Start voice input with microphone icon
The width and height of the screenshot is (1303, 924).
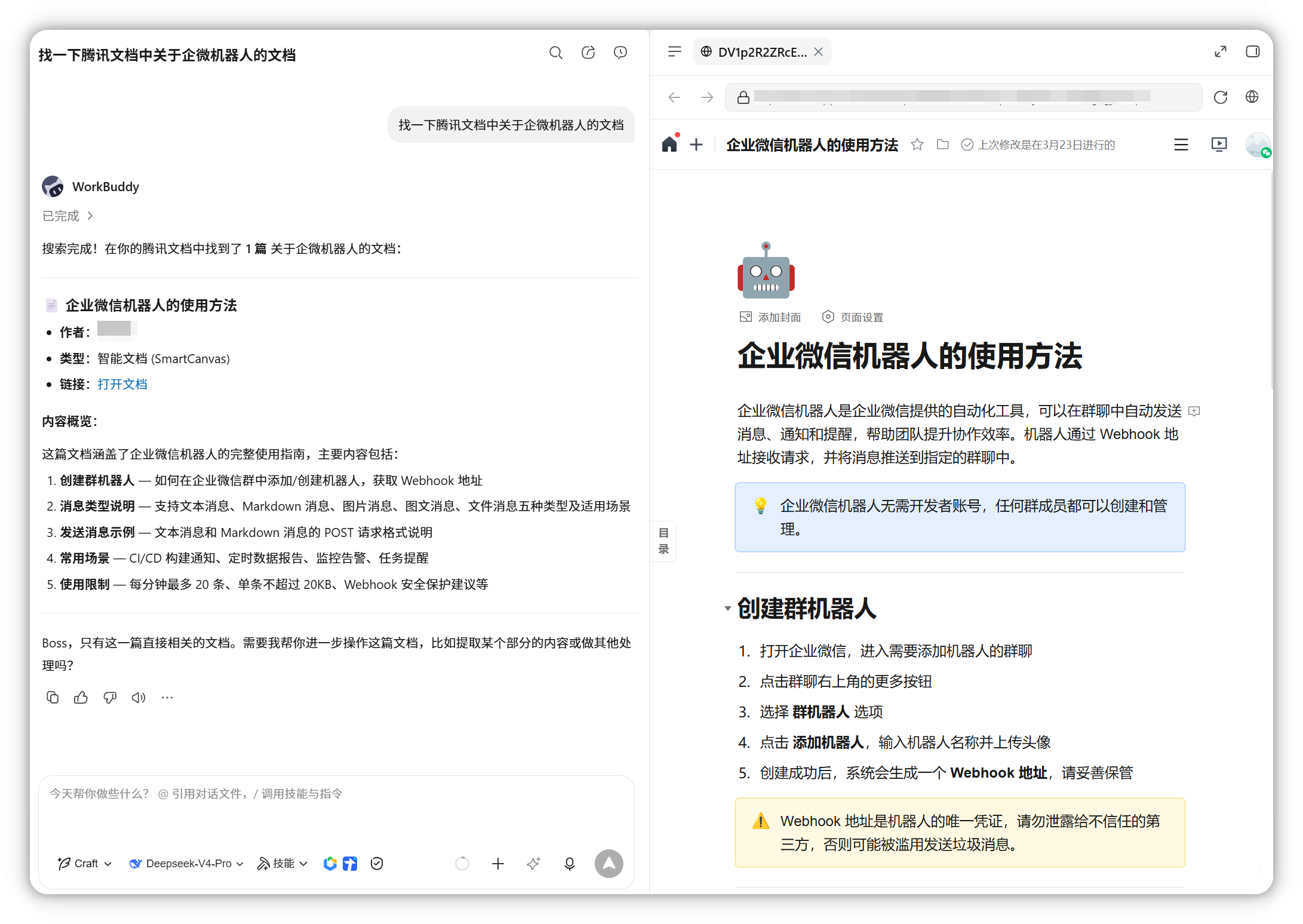(570, 864)
